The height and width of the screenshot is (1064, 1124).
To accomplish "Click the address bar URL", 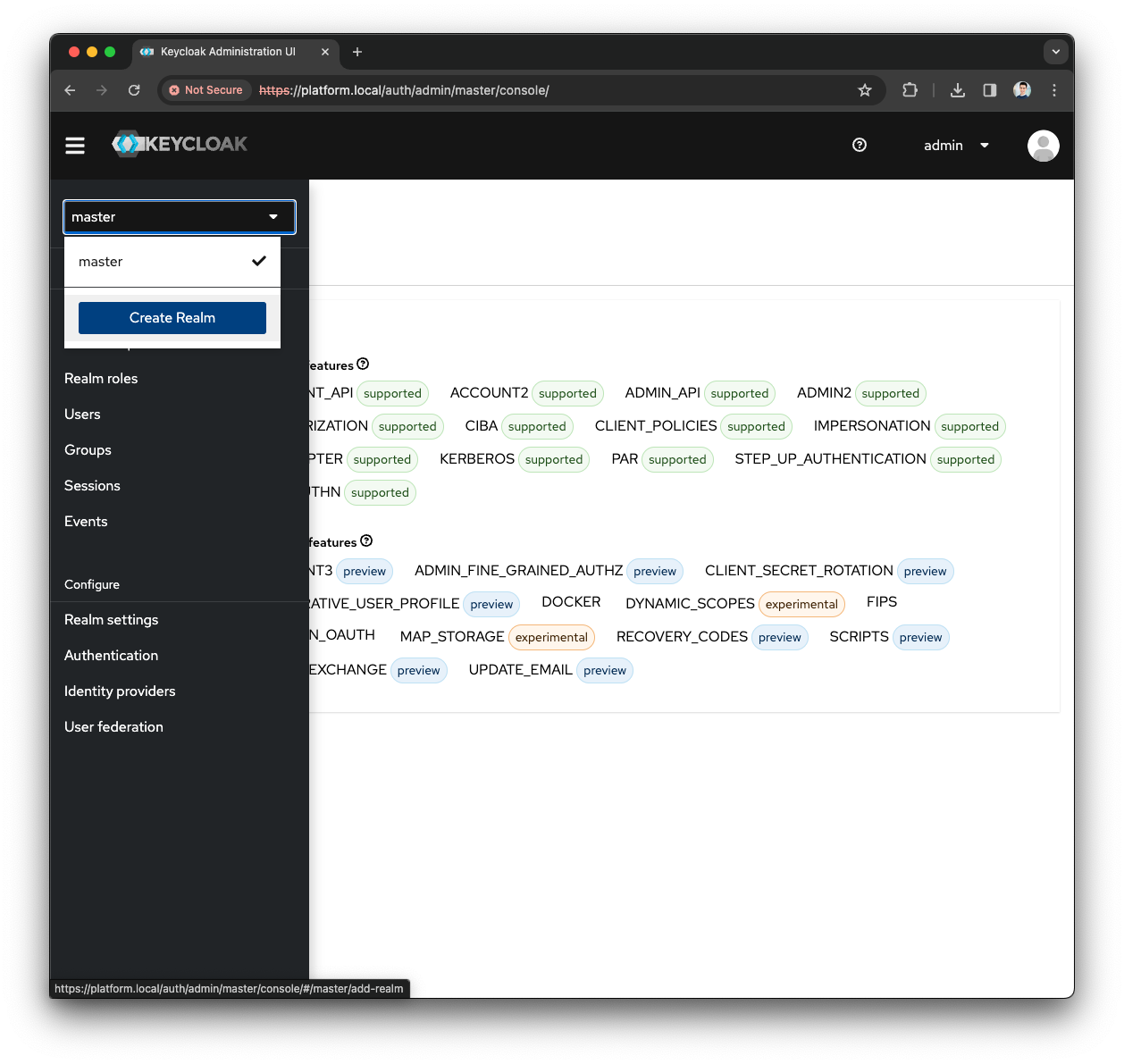I will [x=404, y=90].
